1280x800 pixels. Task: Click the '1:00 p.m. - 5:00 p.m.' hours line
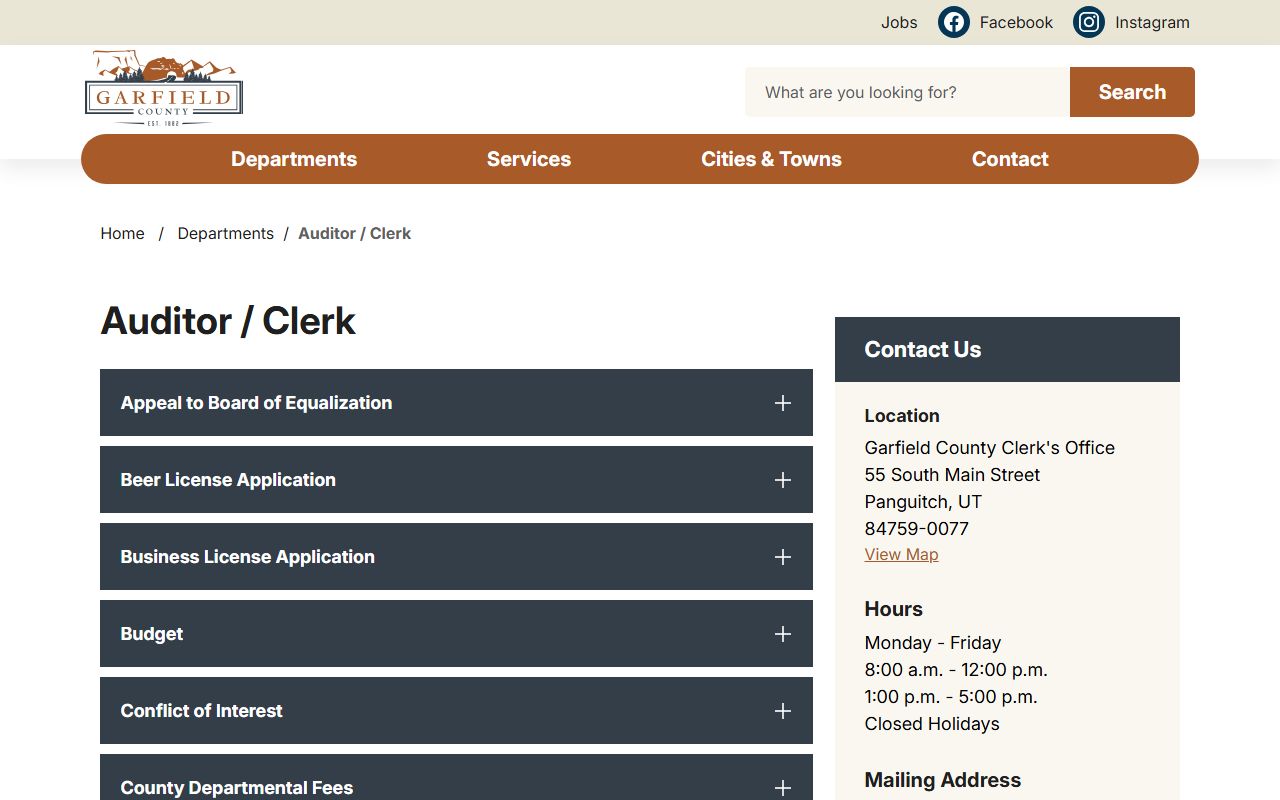(x=951, y=697)
